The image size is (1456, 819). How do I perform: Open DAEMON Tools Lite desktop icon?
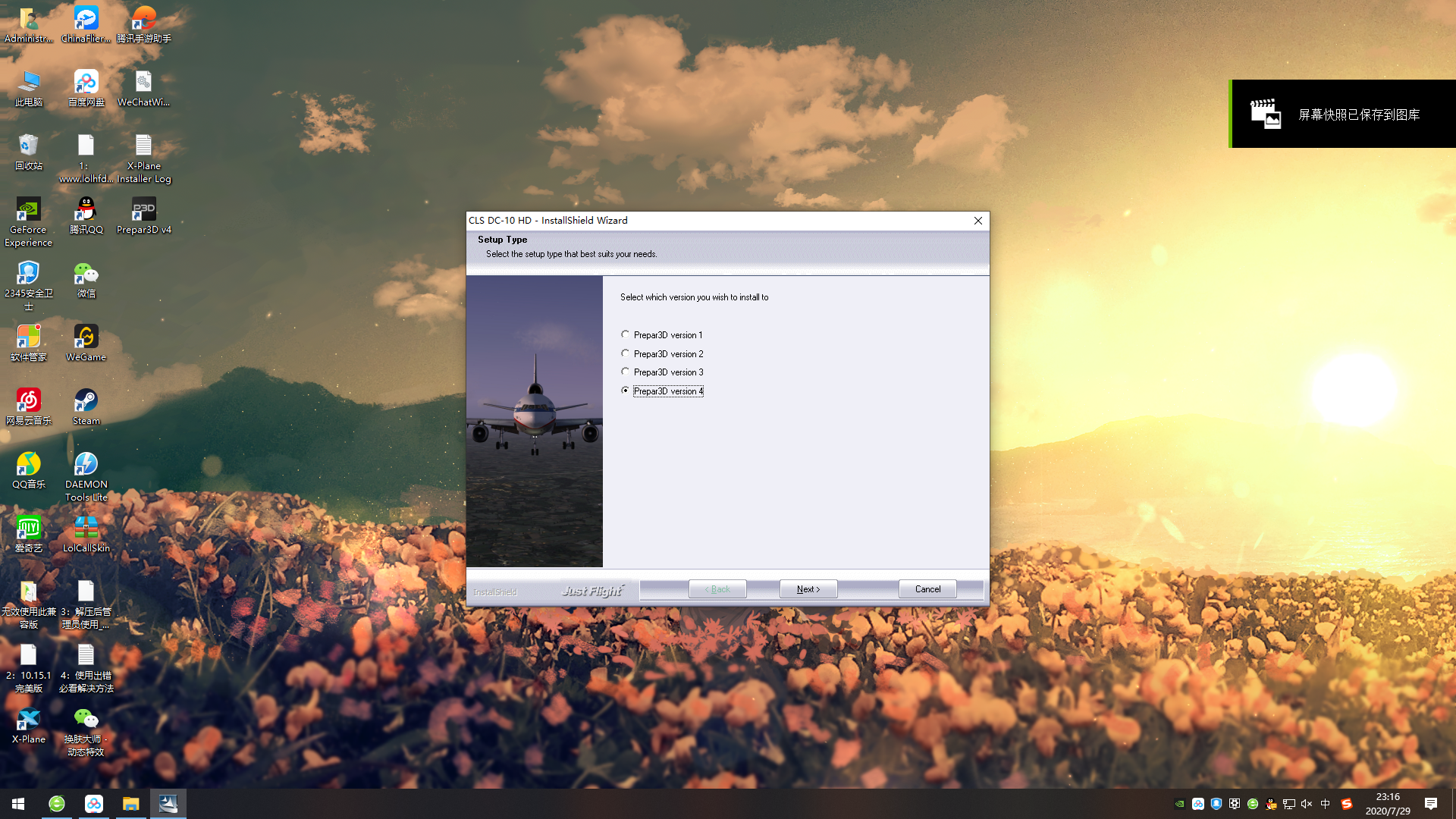[86, 477]
